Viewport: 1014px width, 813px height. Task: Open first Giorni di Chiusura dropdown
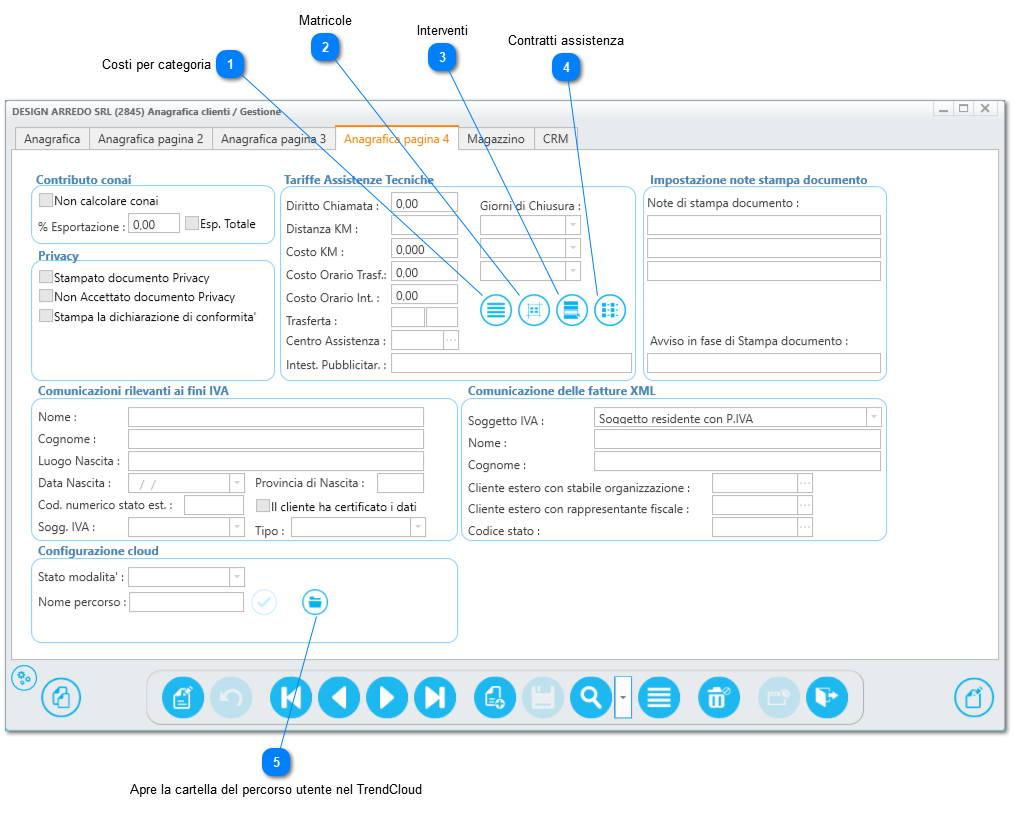(x=573, y=225)
